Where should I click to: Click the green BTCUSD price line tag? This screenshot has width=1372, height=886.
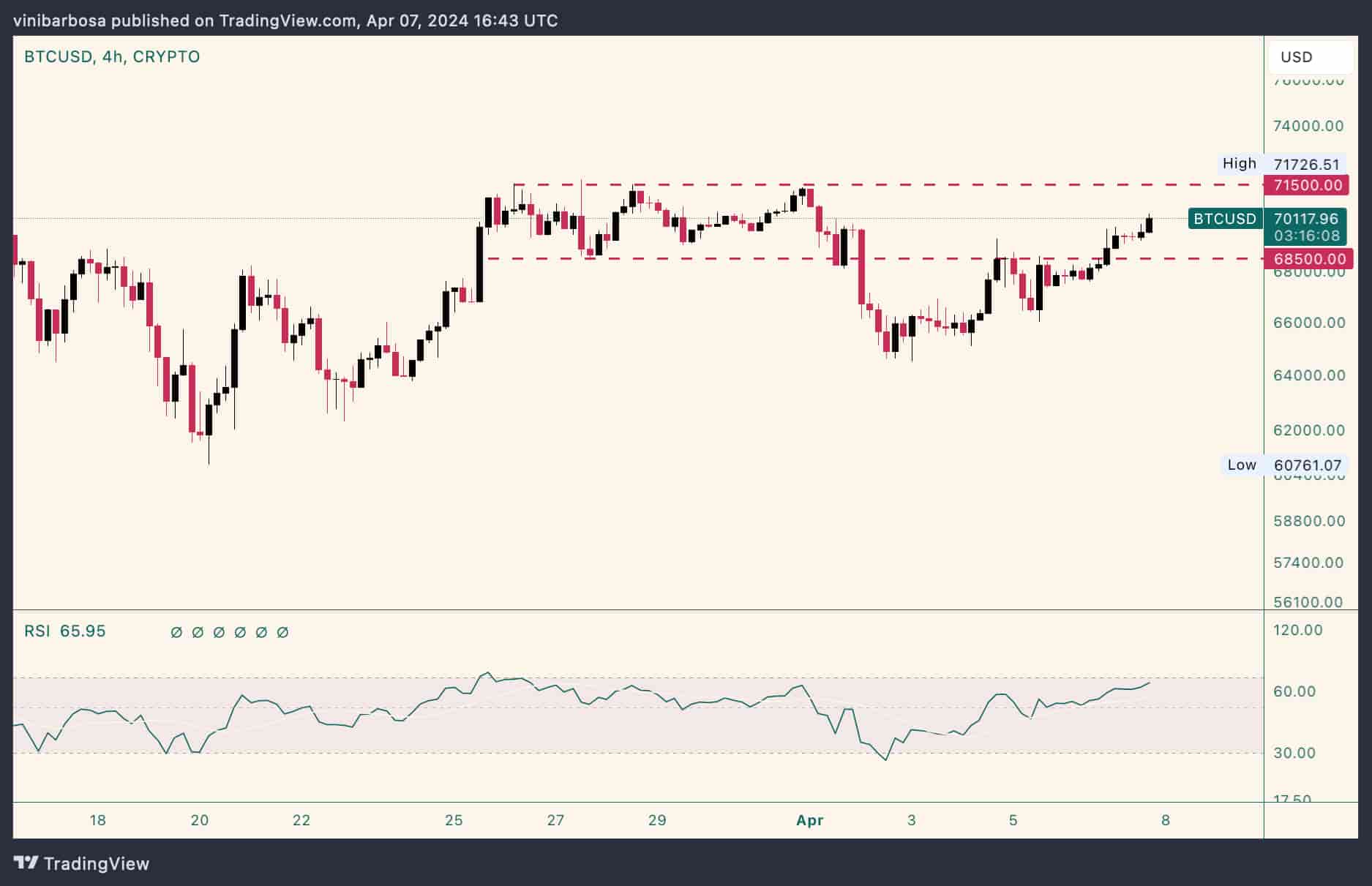click(x=1224, y=219)
